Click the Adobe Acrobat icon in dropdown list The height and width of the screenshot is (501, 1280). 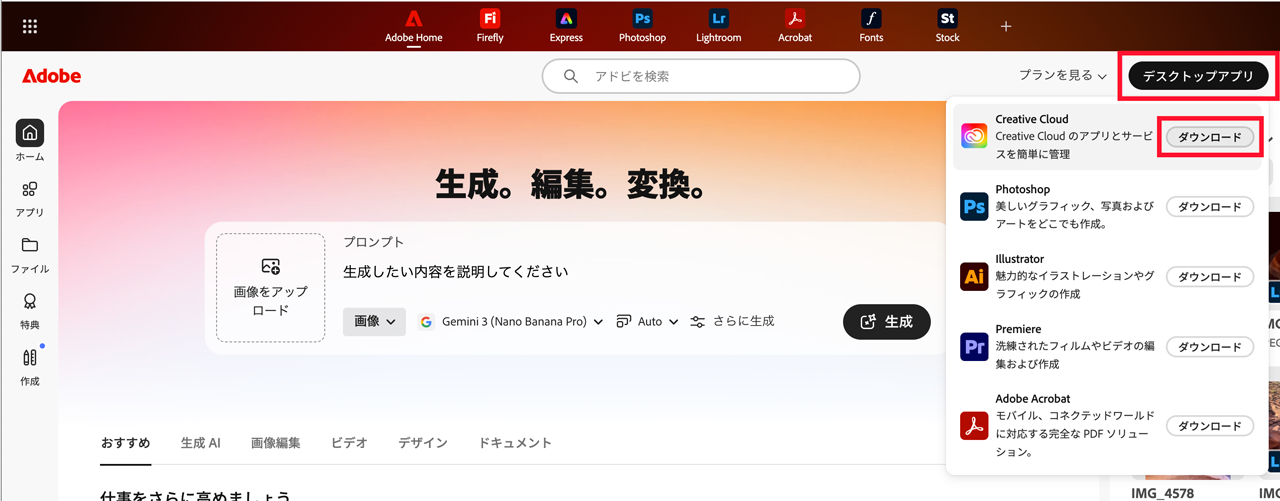[x=974, y=425]
